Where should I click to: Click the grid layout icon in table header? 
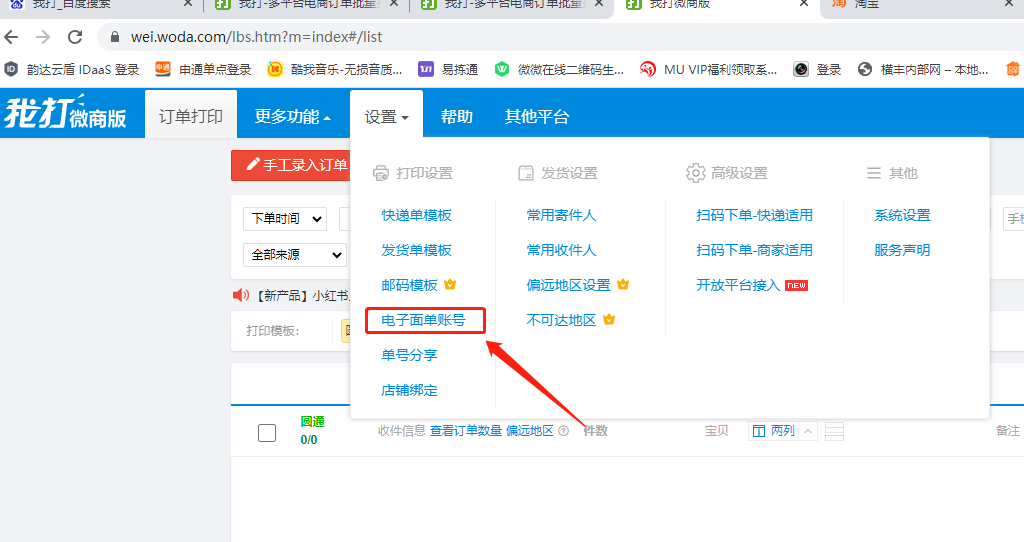835,431
